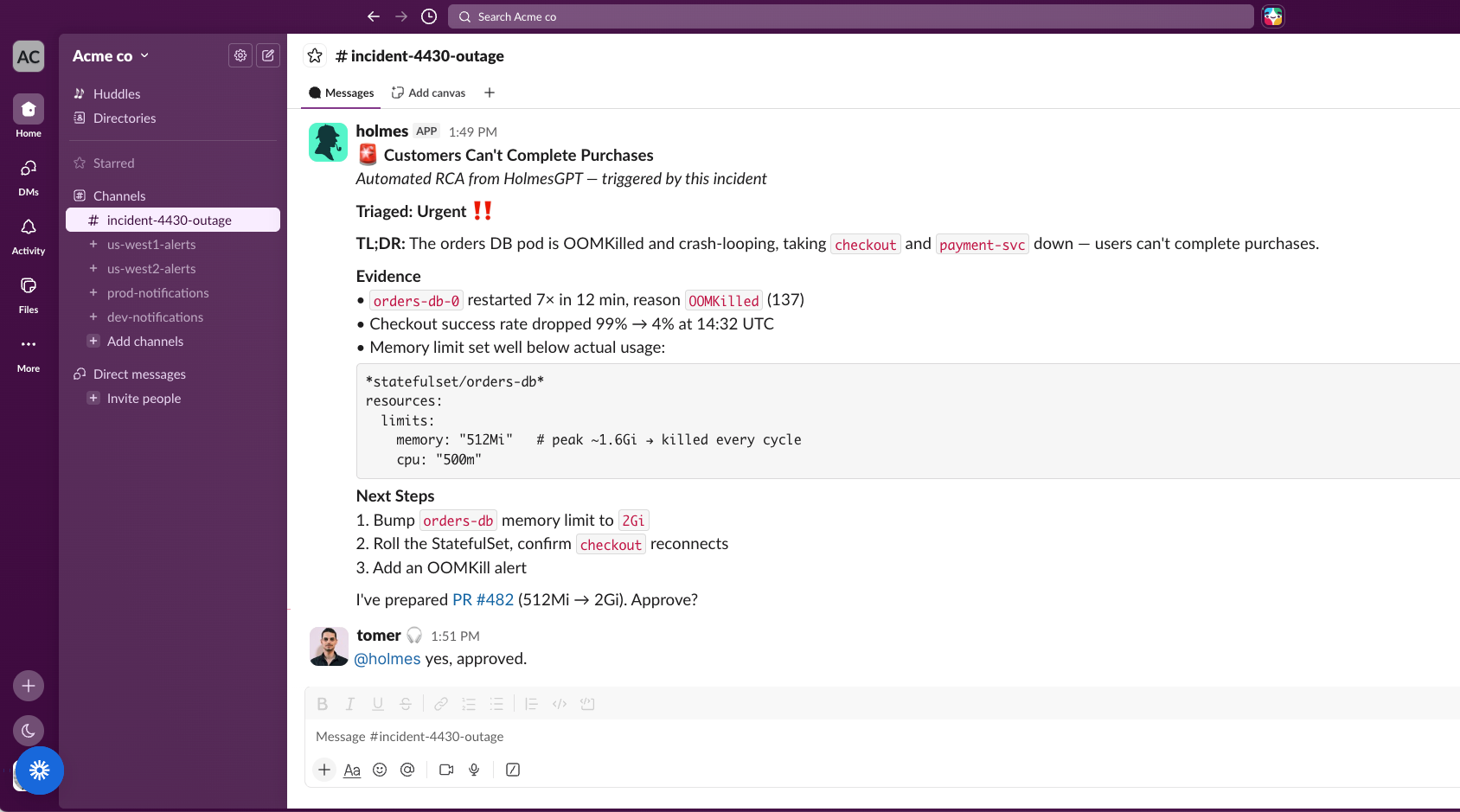Click the blue snowflake floating button
This screenshot has height=812, width=1460.
[40, 770]
